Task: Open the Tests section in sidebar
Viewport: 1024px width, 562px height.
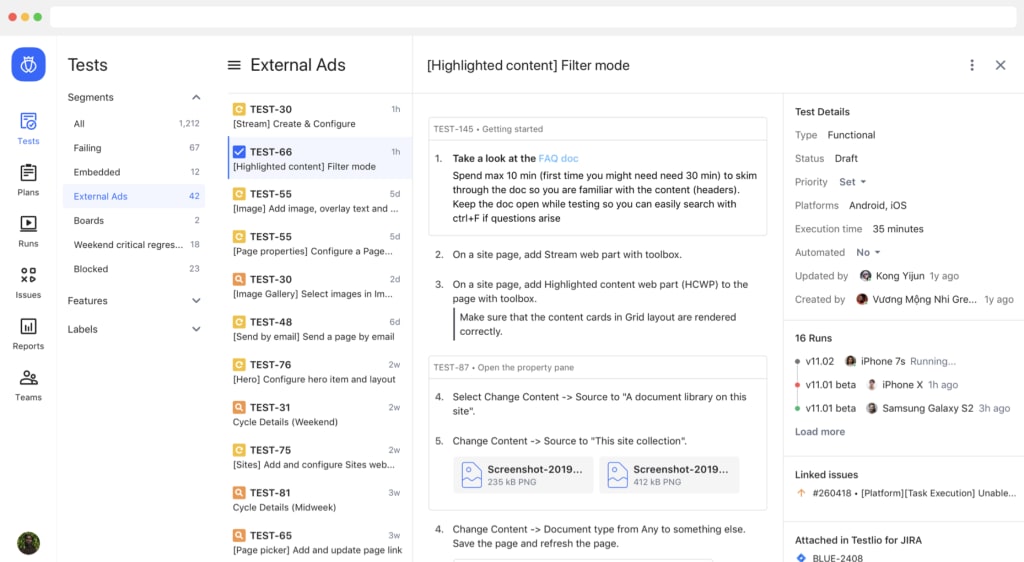Action: coord(28,127)
